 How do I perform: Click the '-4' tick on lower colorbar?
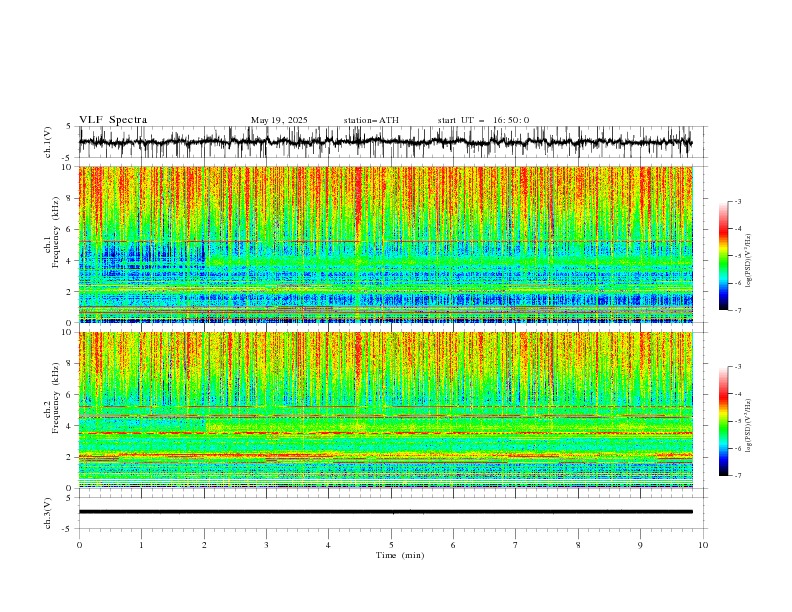pos(738,394)
